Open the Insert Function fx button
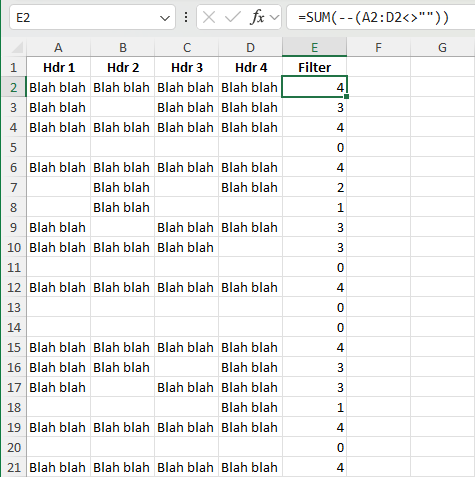Viewport: 475px width, 477px height. 257,17
